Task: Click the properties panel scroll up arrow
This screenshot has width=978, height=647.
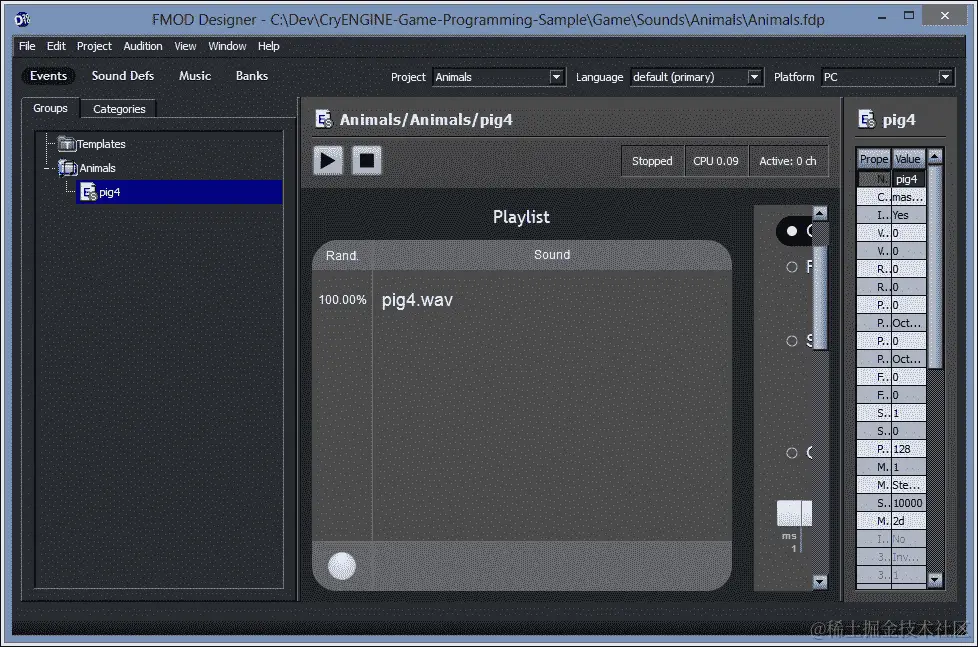Action: pos(934,156)
